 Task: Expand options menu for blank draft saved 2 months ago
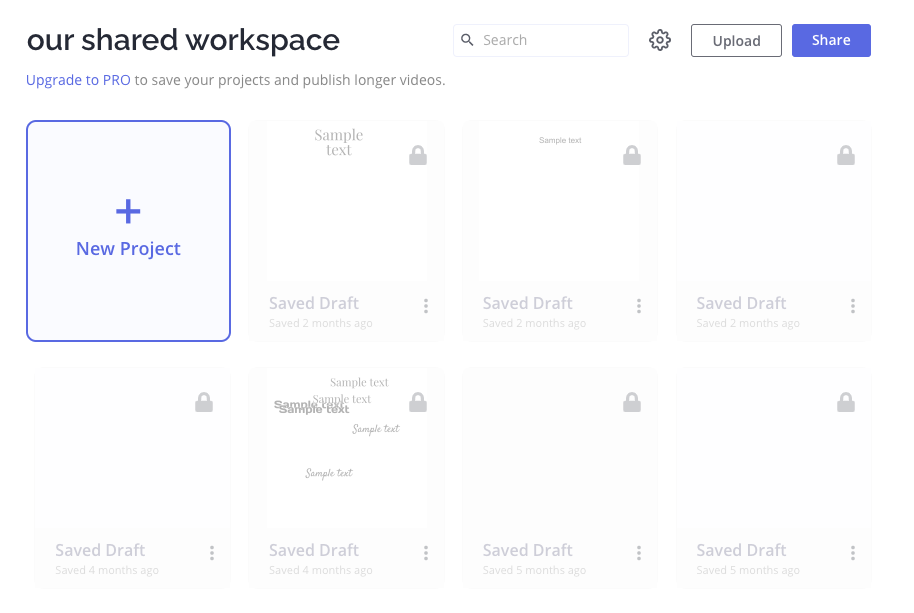853,306
